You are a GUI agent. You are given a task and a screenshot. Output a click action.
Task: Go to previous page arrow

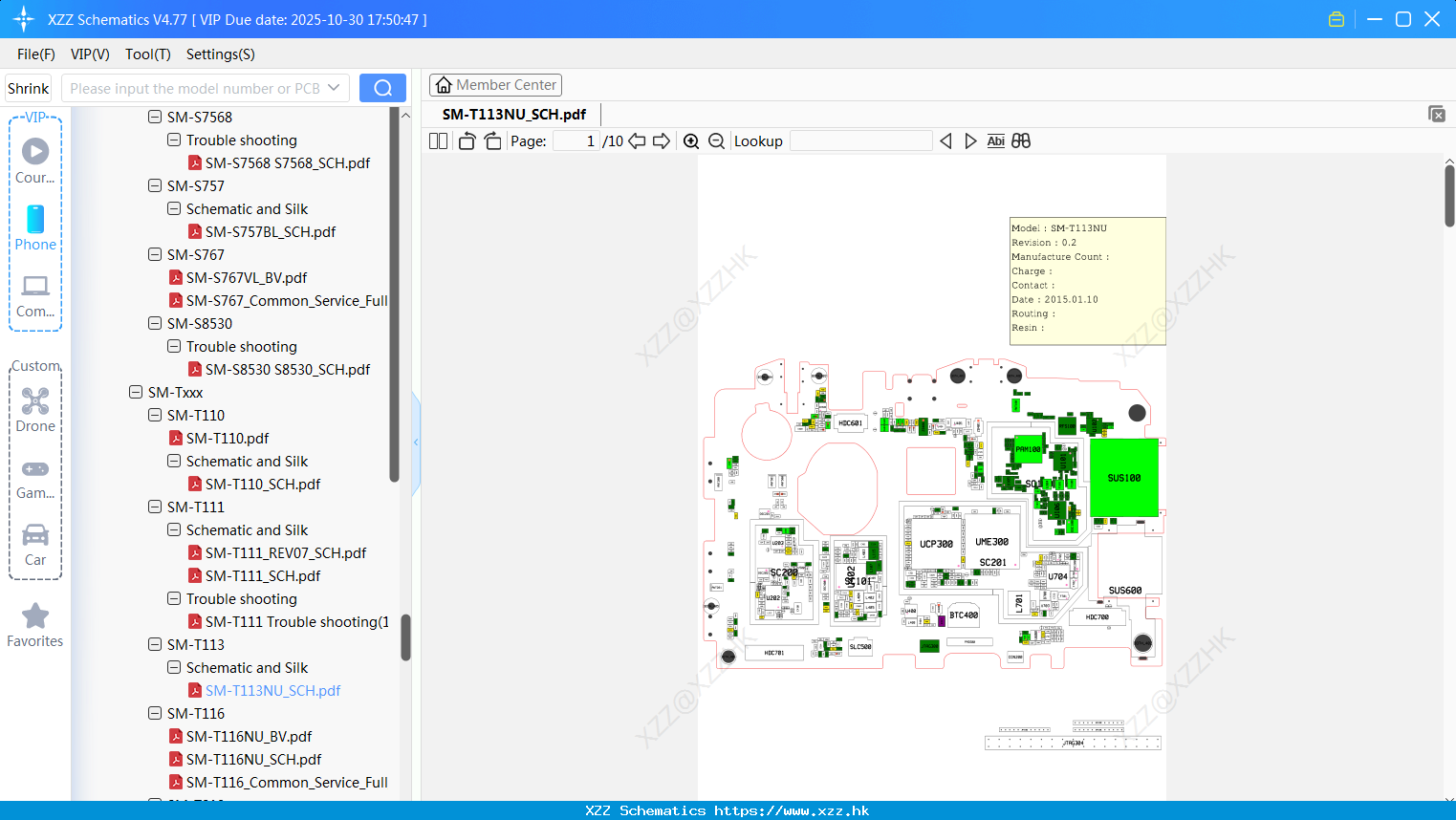point(637,140)
